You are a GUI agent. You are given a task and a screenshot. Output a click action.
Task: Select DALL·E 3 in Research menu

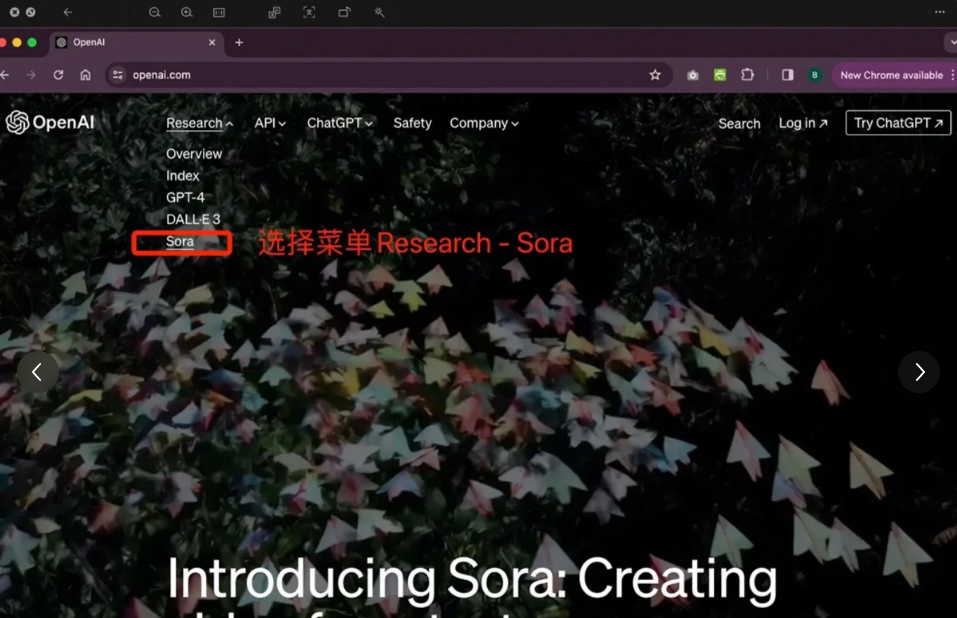coord(193,219)
